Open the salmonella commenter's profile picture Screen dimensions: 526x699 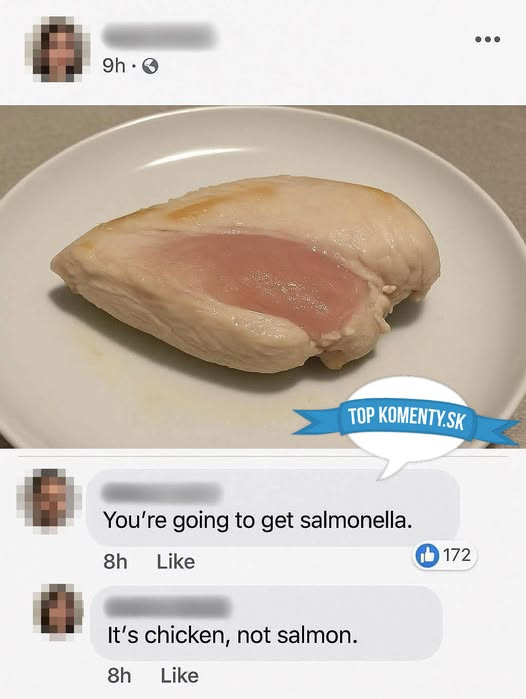pos(49,500)
